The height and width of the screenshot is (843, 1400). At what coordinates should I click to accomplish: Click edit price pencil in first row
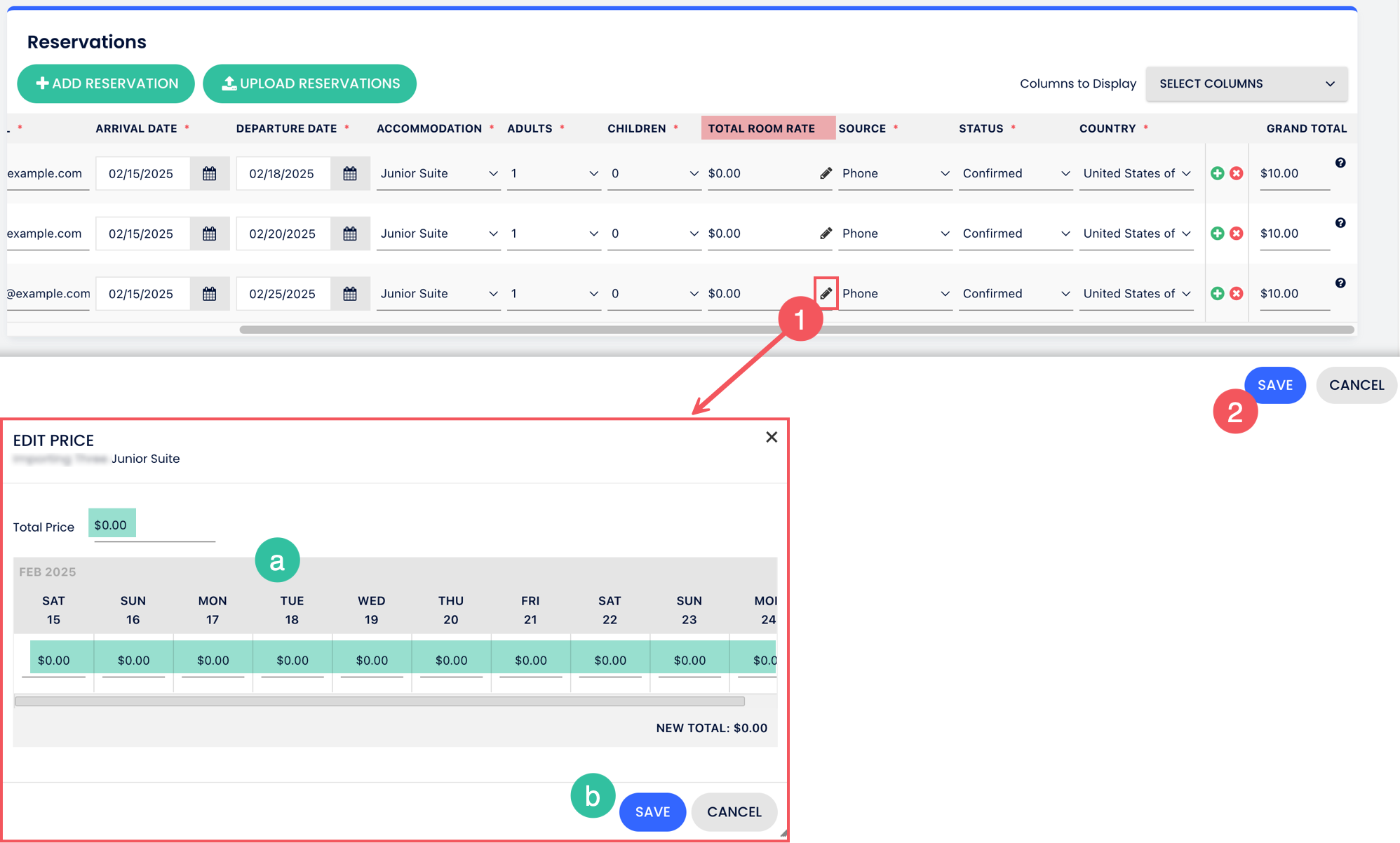(826, 173)
